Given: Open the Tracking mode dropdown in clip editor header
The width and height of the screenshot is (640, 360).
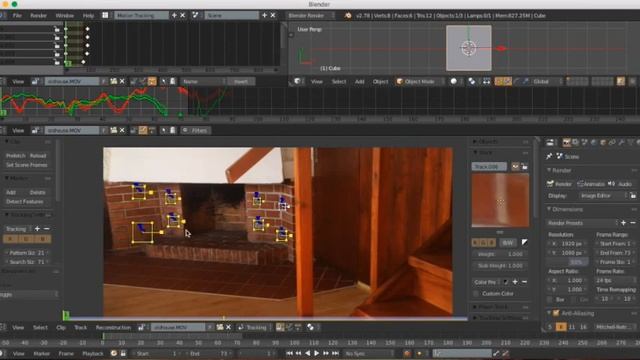Looking at the screenshot, I should 254,327.
